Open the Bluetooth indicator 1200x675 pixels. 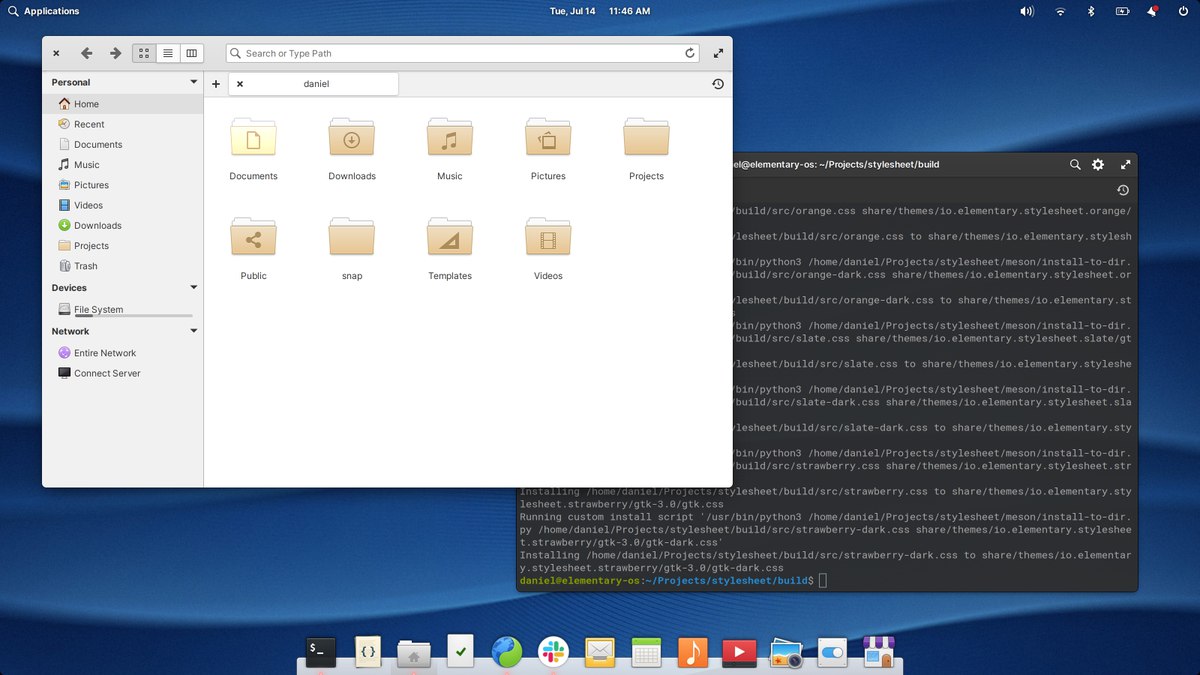(1091, 11)
